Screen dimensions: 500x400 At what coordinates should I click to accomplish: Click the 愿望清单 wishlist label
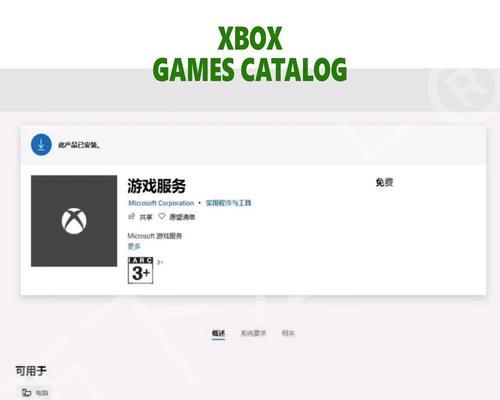coord(182,217)
